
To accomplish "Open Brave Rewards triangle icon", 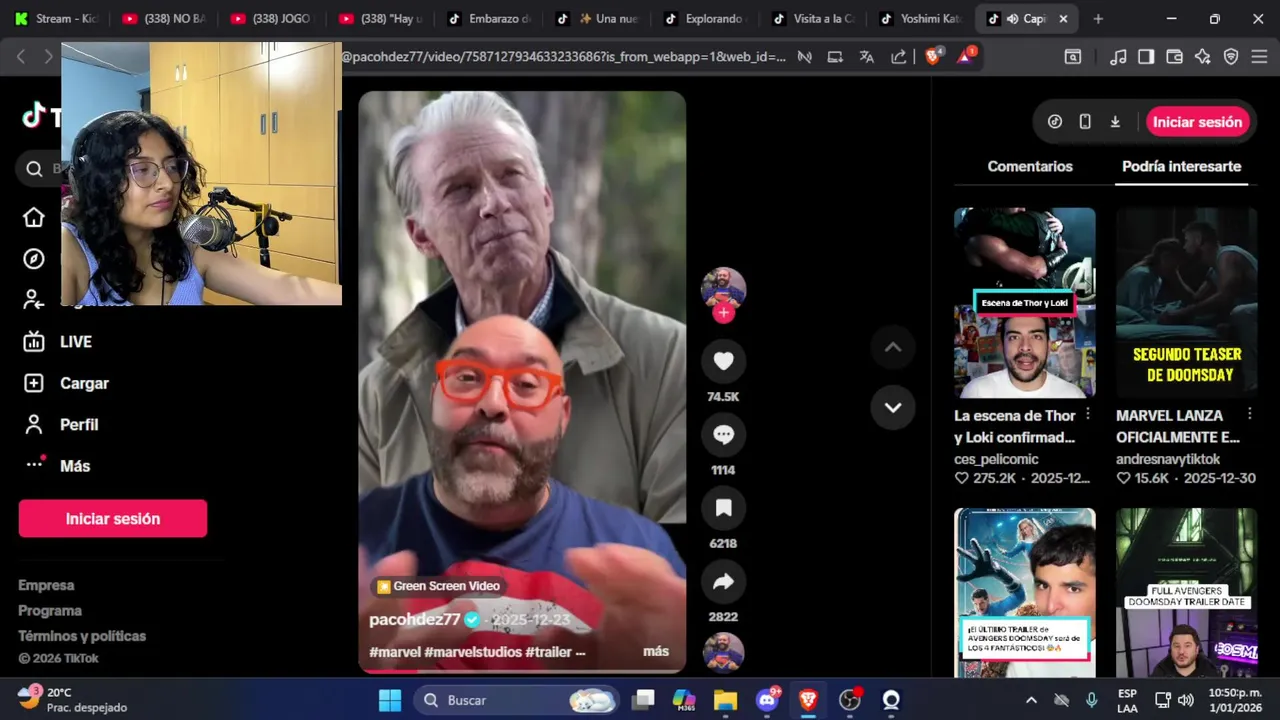I will (x=966, y=56).
